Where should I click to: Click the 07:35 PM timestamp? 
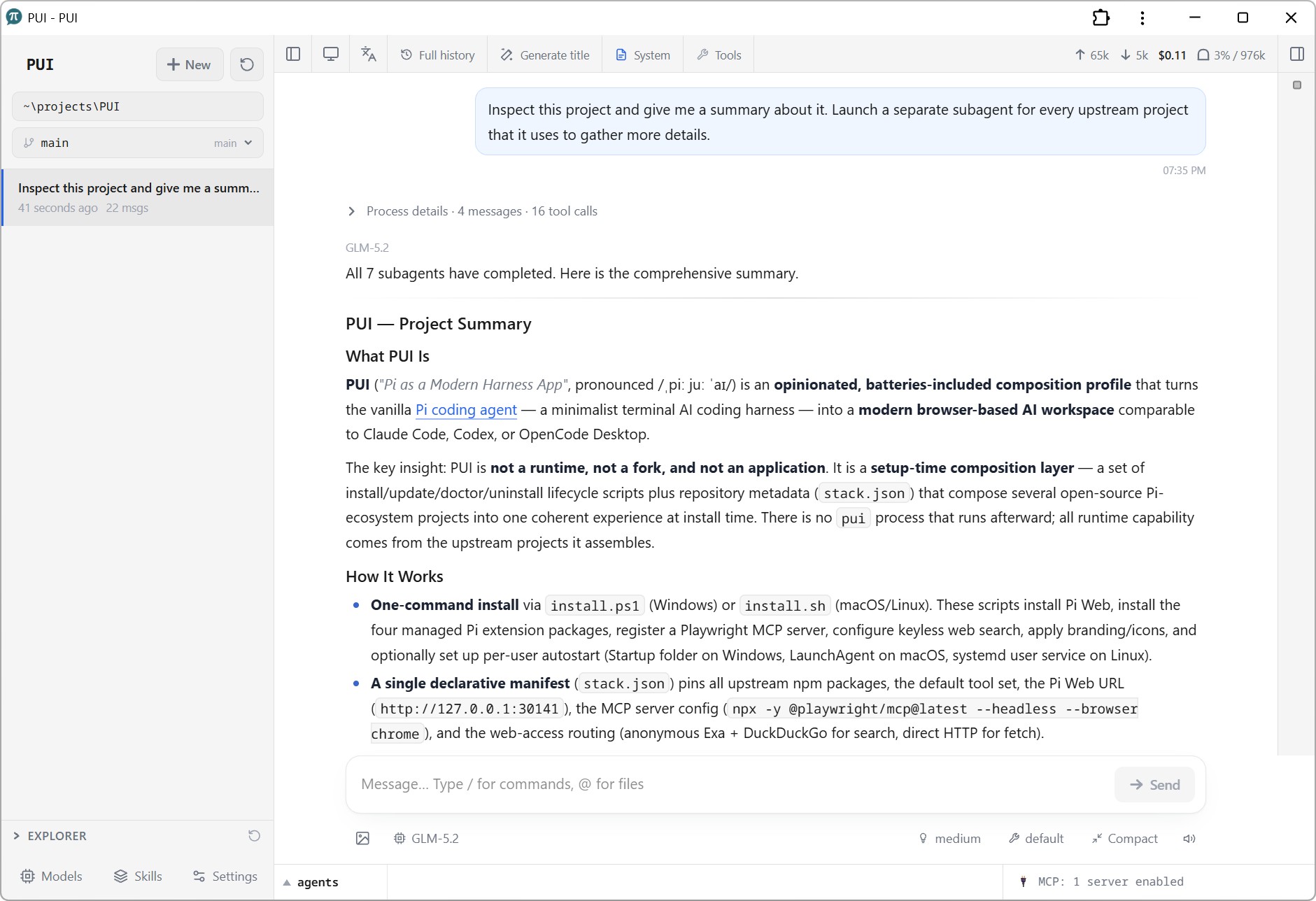(1184, 171)
